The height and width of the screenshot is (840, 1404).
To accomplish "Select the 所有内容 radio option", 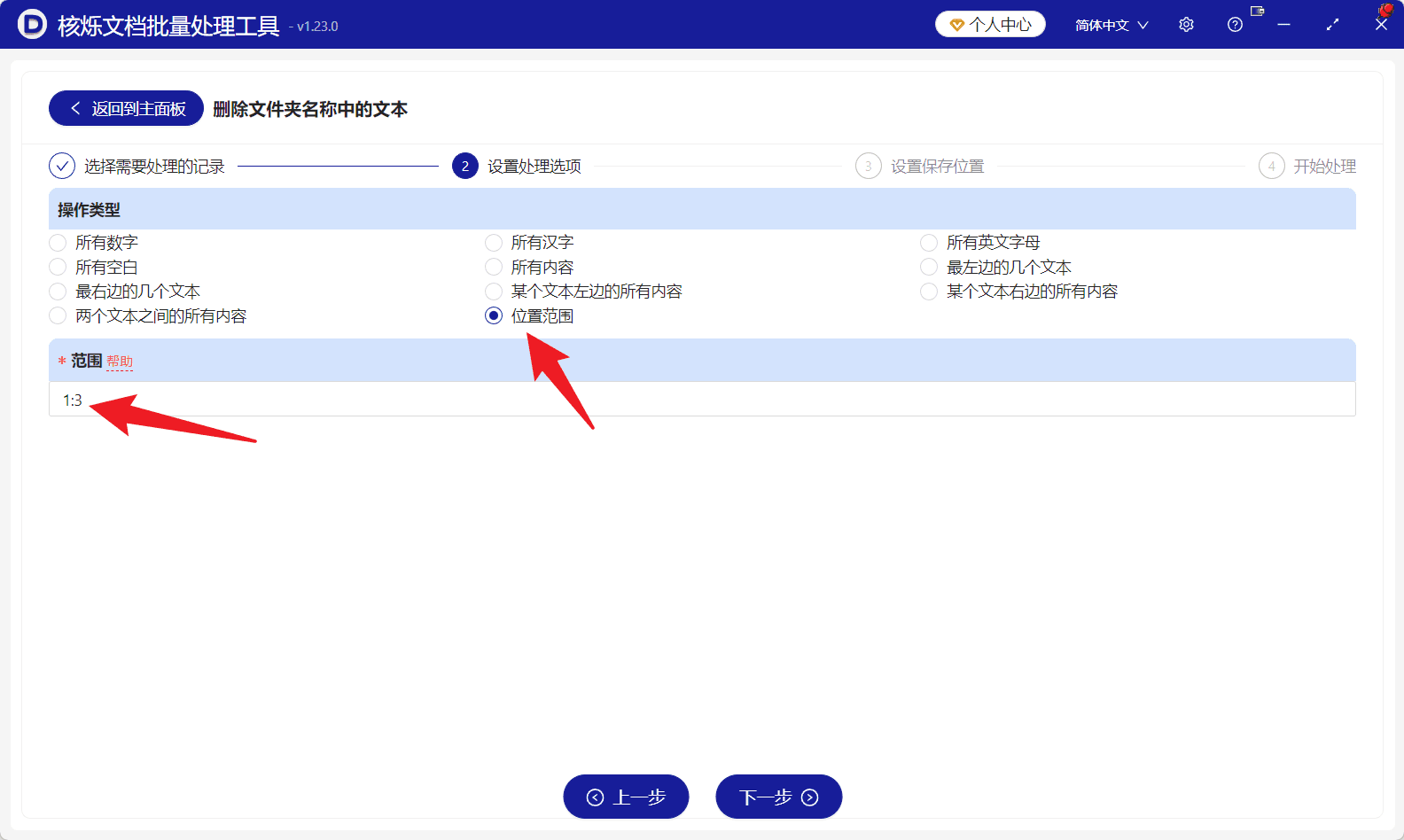I will (x=494, y=267).
